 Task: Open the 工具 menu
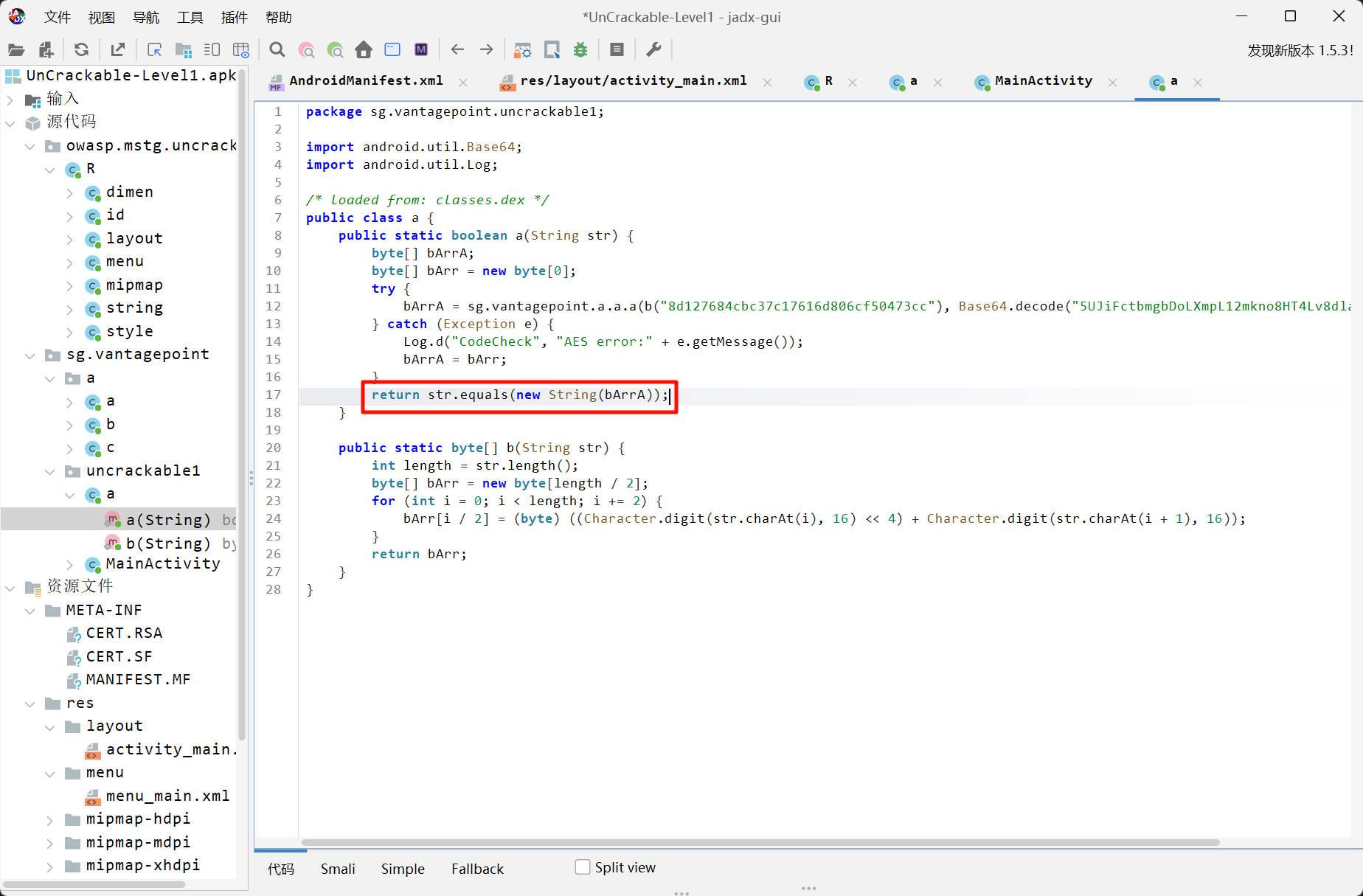[x=190, y=17]
